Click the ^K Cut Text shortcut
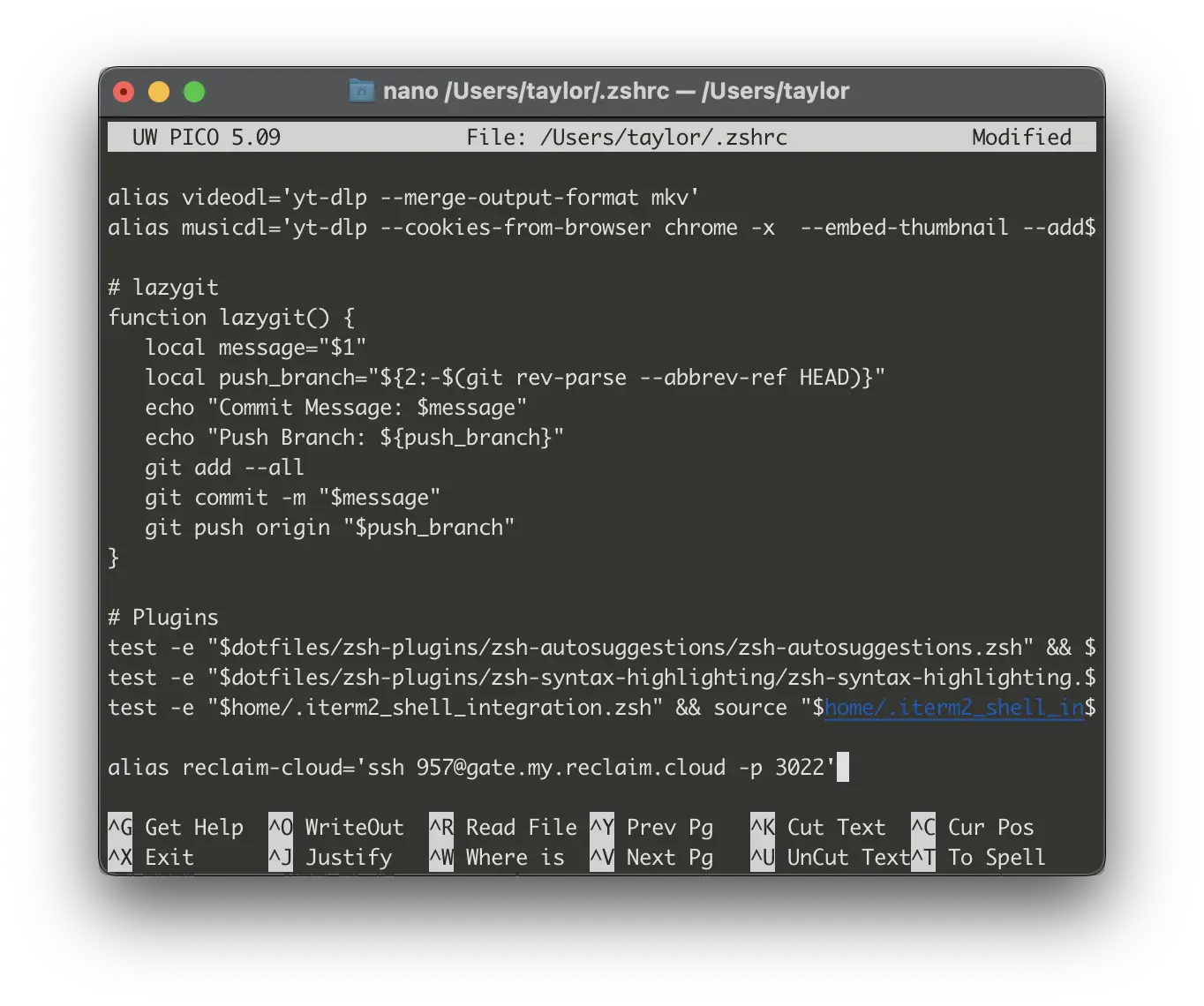Viewport: 1204px width, 1006px height. pyautogui.click(x=818, y=827)
